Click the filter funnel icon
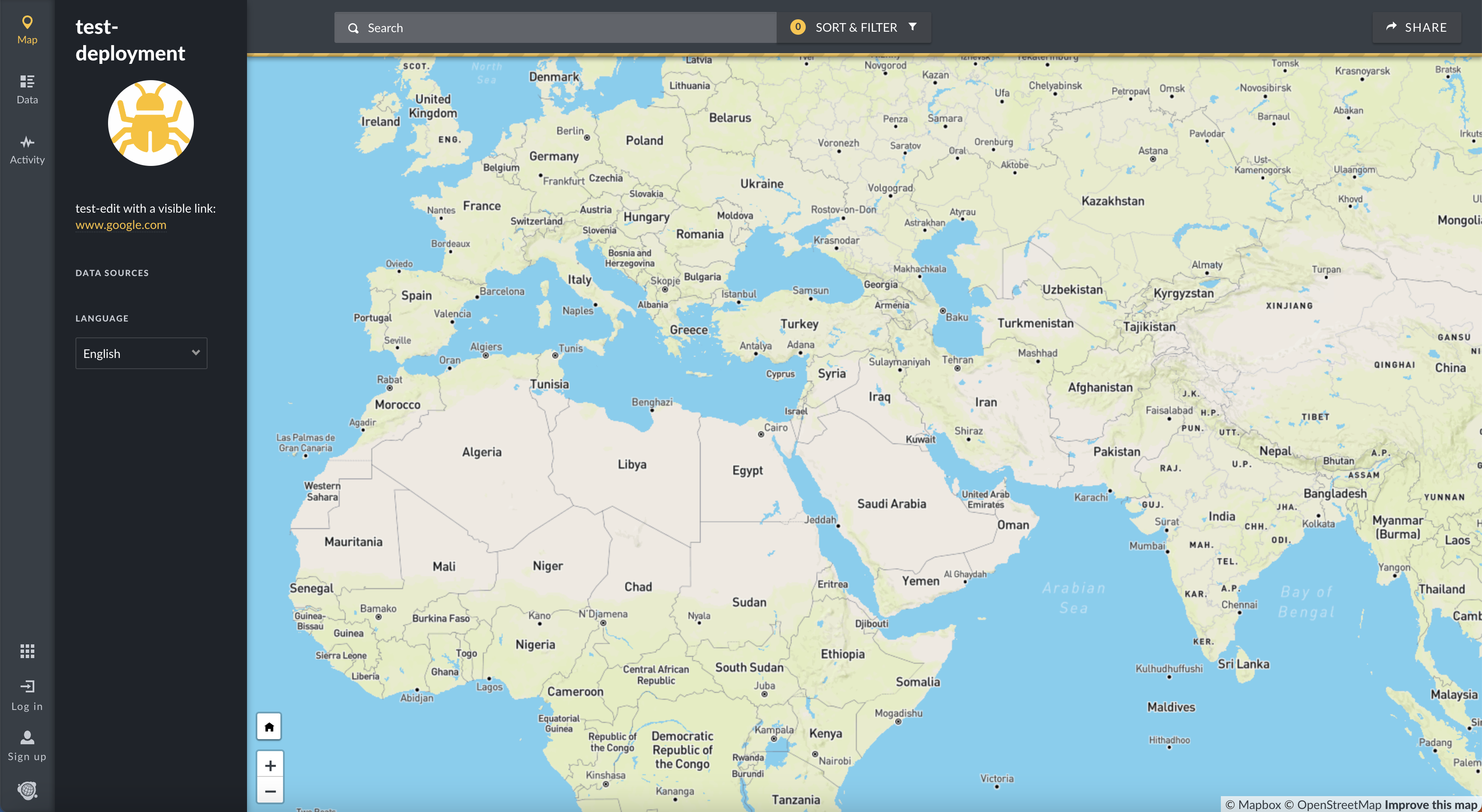Viewport: 1482px width, 812px height. 913,27
